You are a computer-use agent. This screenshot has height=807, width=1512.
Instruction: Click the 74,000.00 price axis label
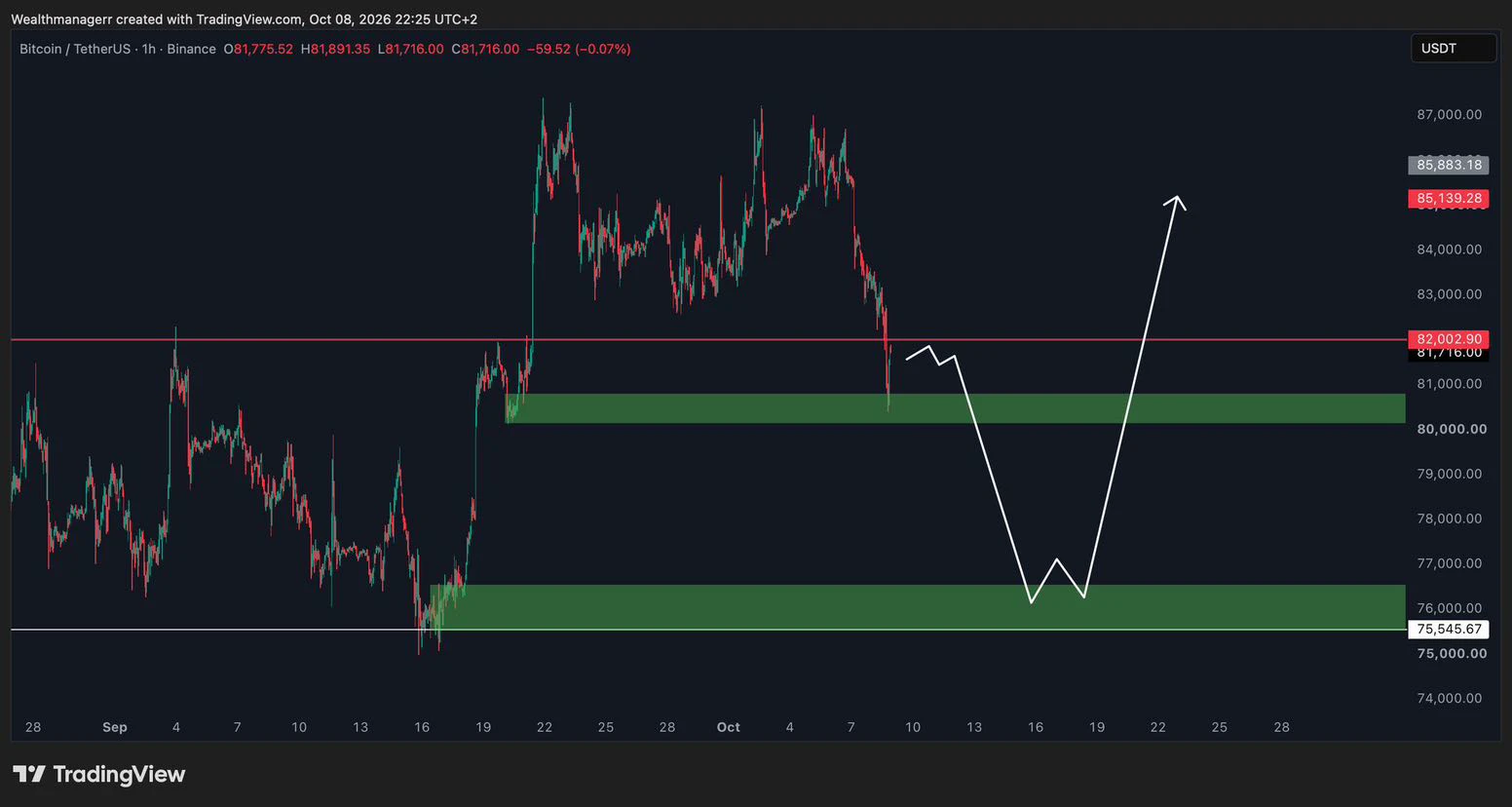pos(1450,698)
